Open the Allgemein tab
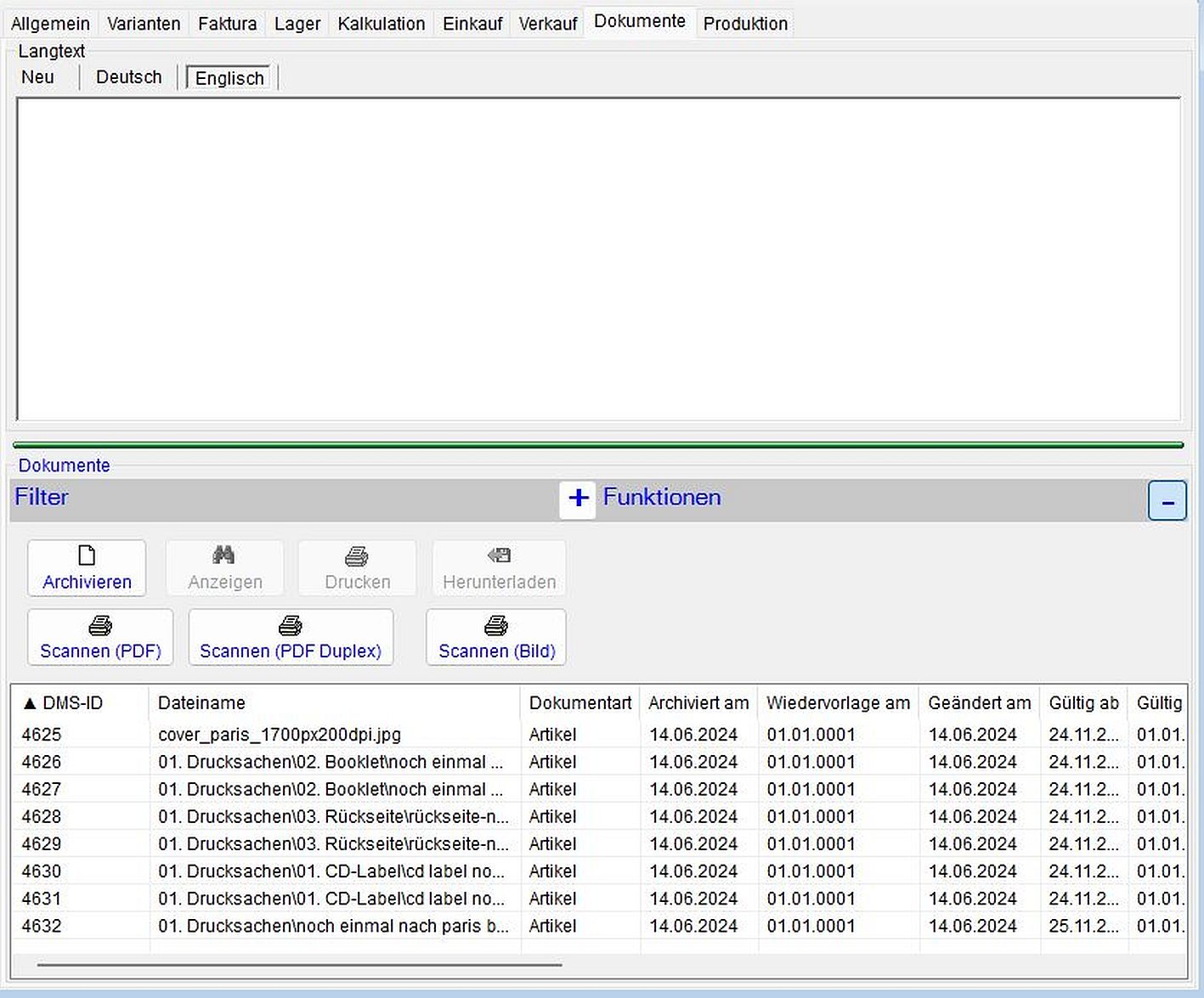1204x998 pixels. (x=50, y=24)
